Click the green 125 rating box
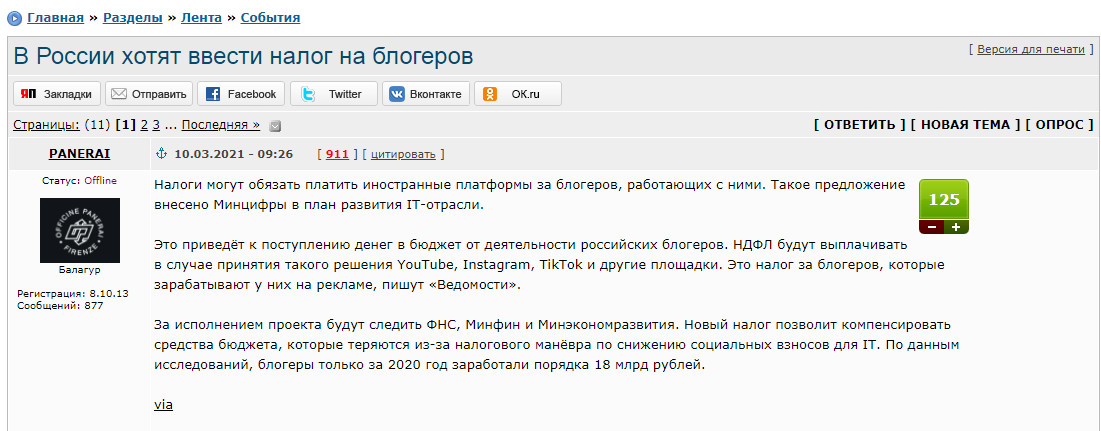The image size is (1101, 431). pyautogui.click(x=944, y=199)
